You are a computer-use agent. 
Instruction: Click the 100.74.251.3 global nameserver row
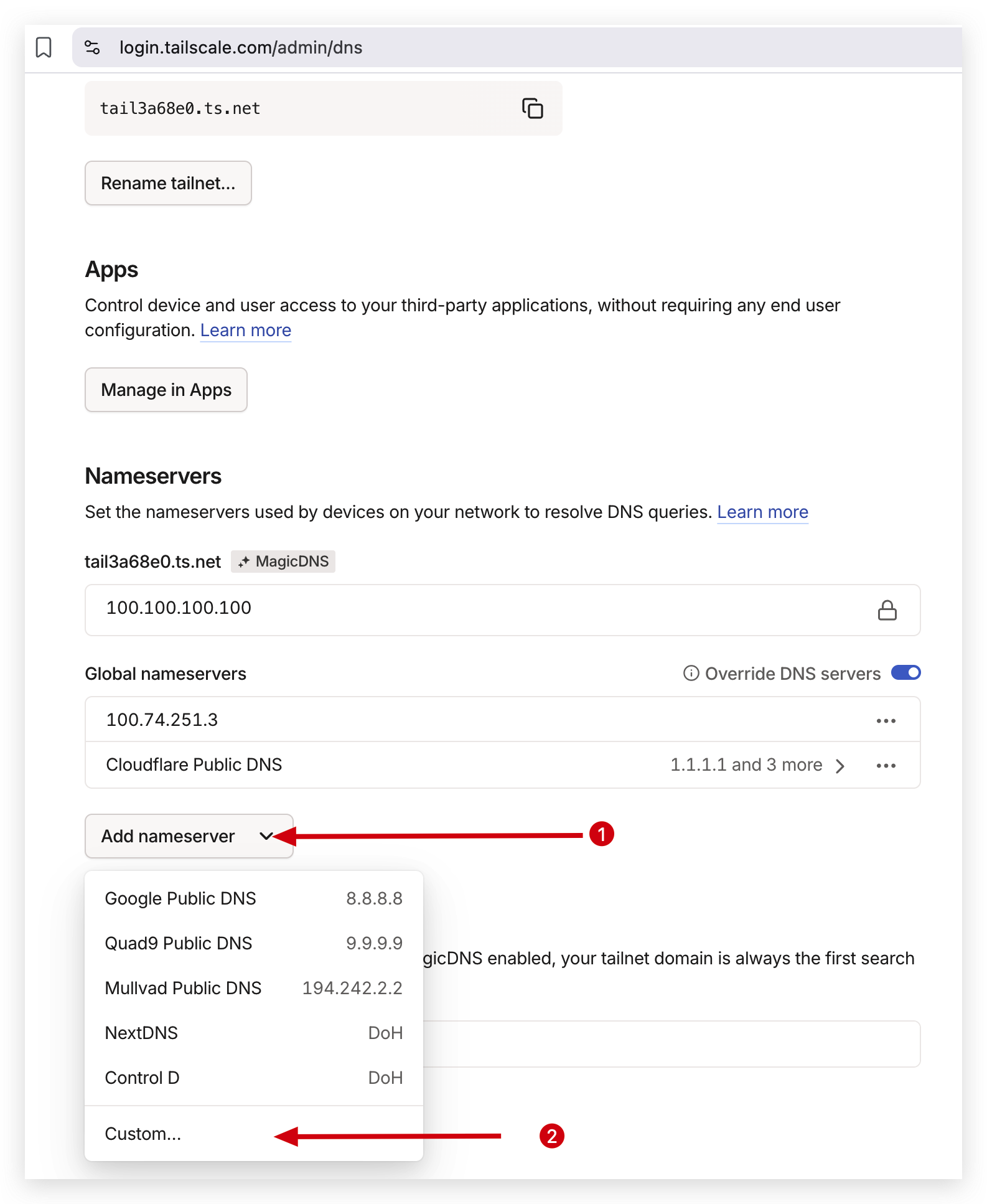[x=503, y=720]
